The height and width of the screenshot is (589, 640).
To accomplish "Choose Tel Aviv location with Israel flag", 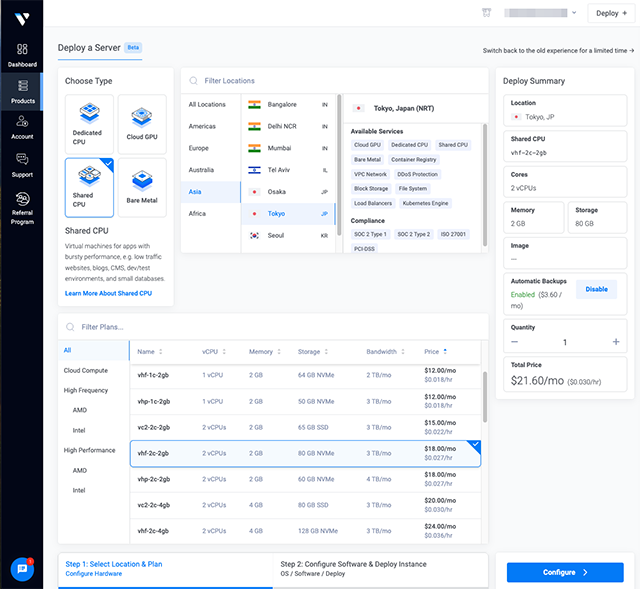I will (x=288, y=170).
